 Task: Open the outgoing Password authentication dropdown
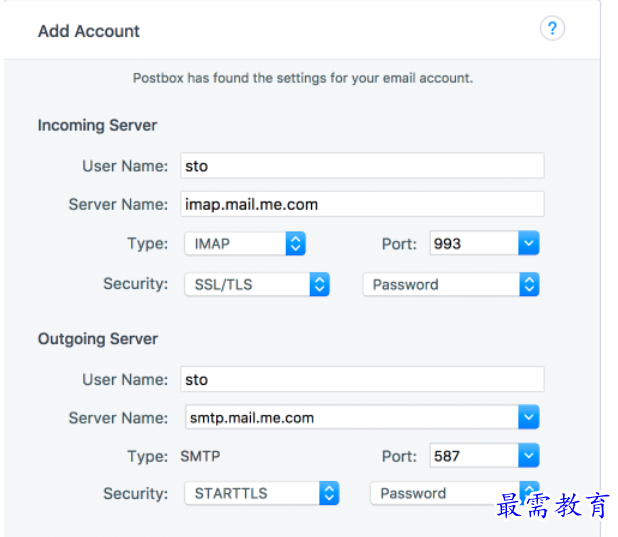455,493
